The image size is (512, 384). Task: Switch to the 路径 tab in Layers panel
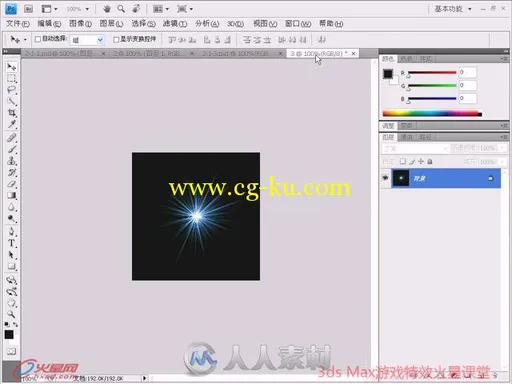tap(425, 137)
